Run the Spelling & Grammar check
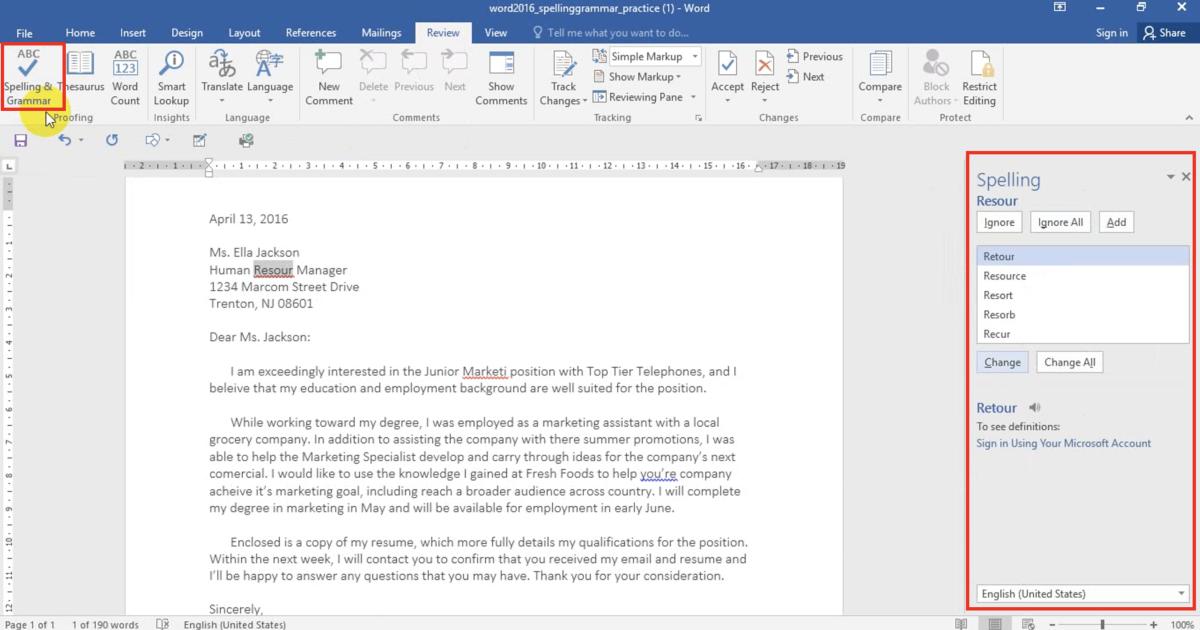 coord(29,77)
